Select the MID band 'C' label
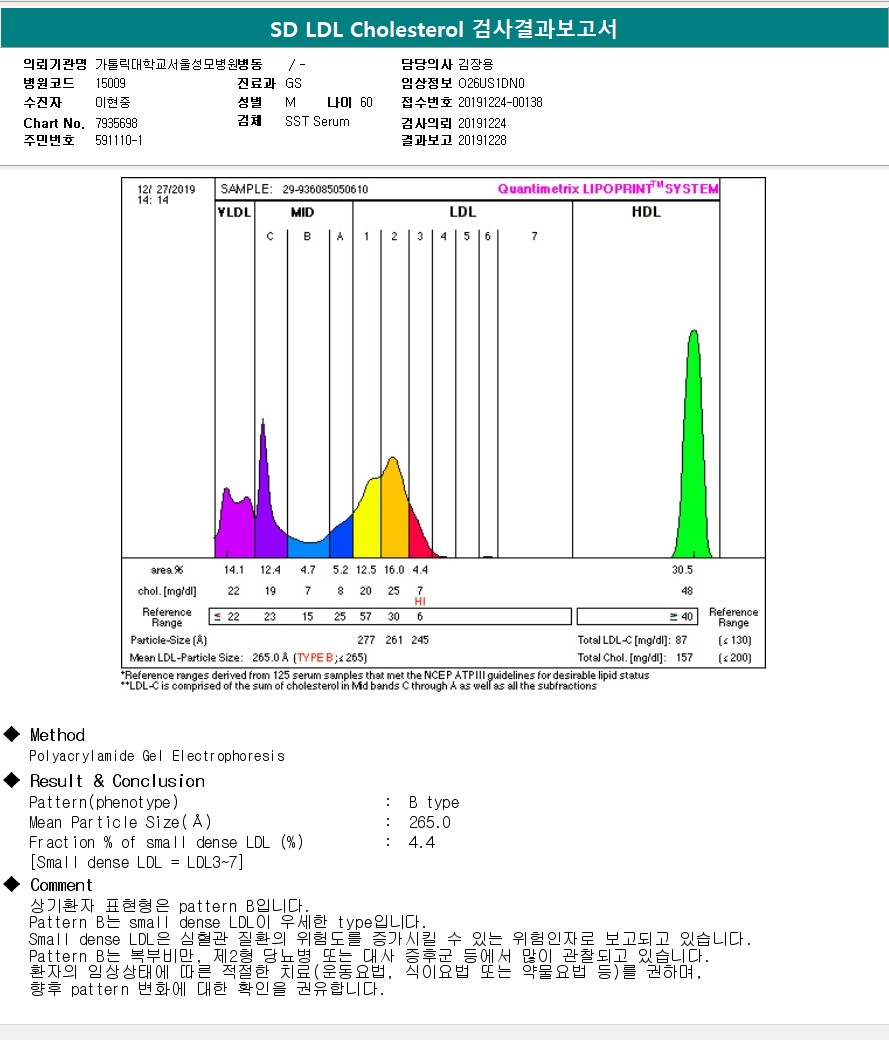The width and height of the screenshot is (889, 1040). [269, 236]
